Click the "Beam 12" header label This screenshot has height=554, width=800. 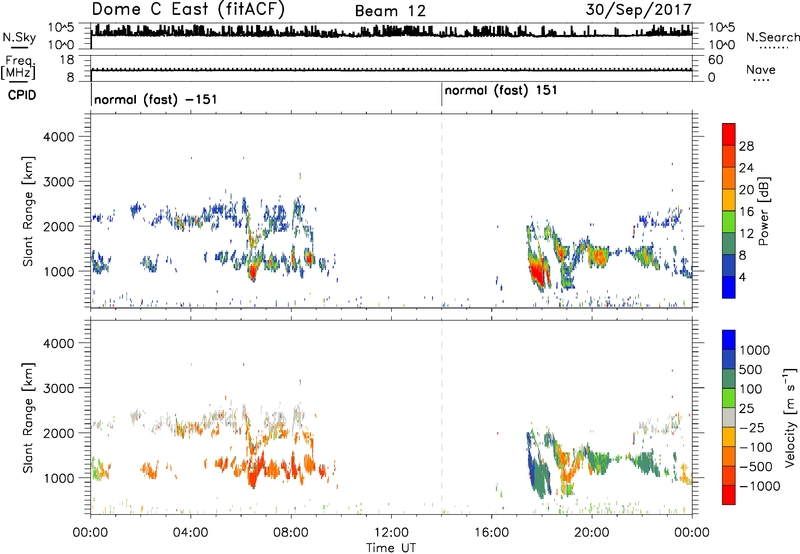tap(390, 11)
